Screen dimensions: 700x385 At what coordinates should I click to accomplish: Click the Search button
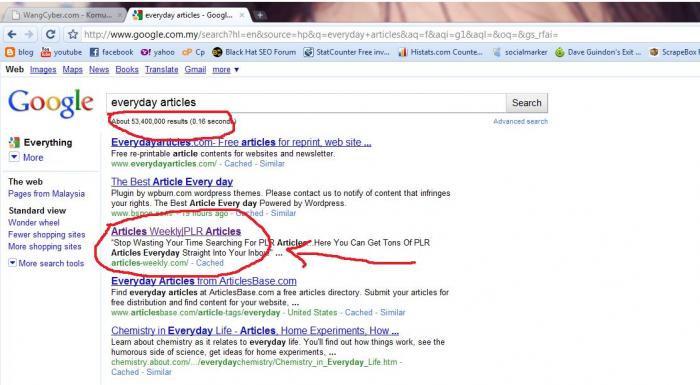point(527,103)
